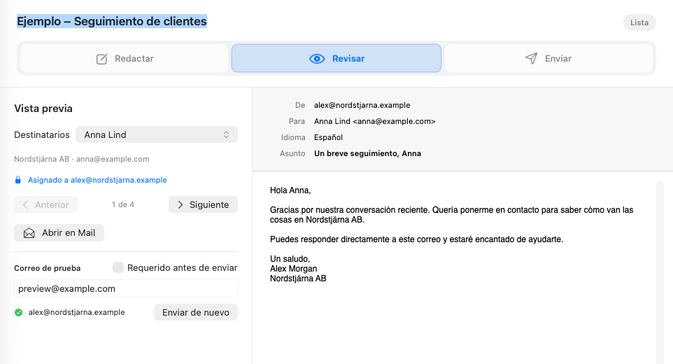Image resolution: width=673 pixels, height=364 pixels.
Task: Click the pencil compose icon on Redactar
Action: [x=102, y=59]
